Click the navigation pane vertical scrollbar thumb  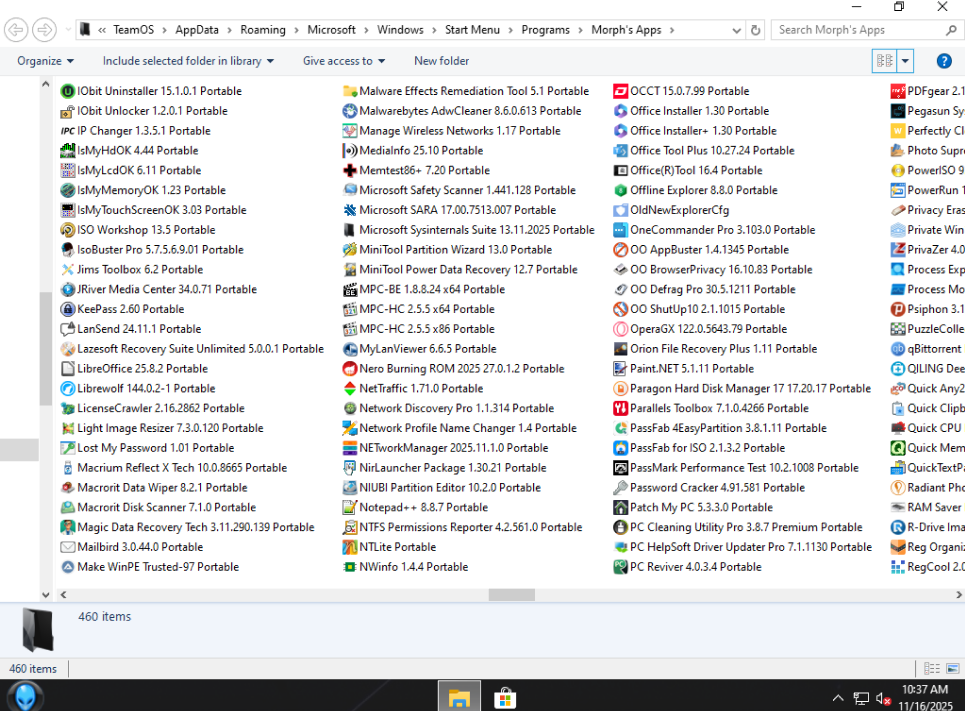pyautogui.click(x=46, y=348)
